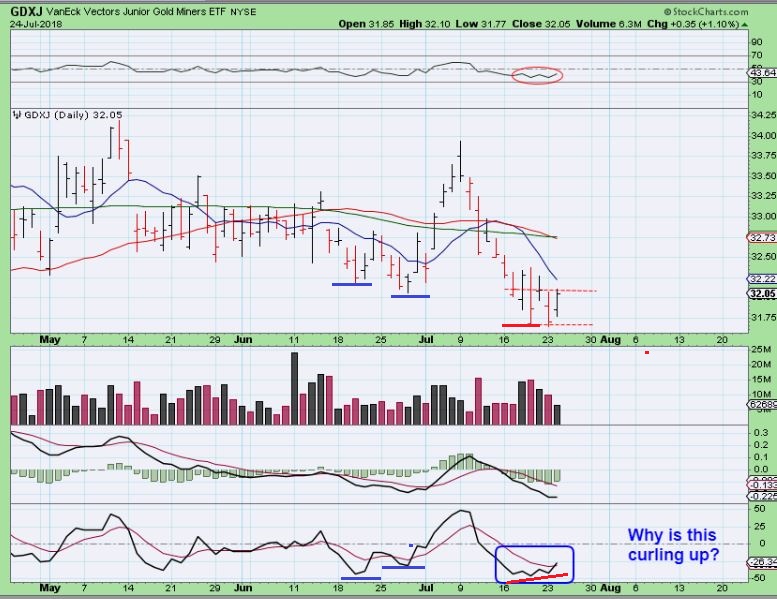Screen dimensions: 777x599
Task: Click the 33.00 price axis label
Action: (764, 216)
